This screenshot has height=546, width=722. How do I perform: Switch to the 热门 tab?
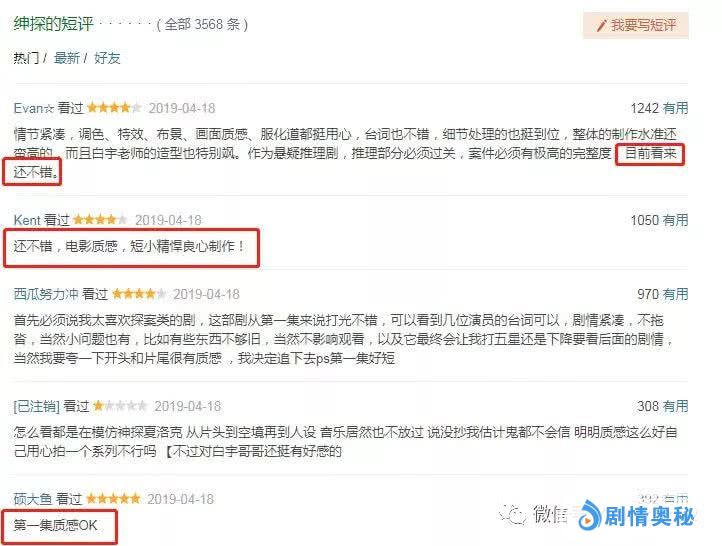(x=26, y=58)
